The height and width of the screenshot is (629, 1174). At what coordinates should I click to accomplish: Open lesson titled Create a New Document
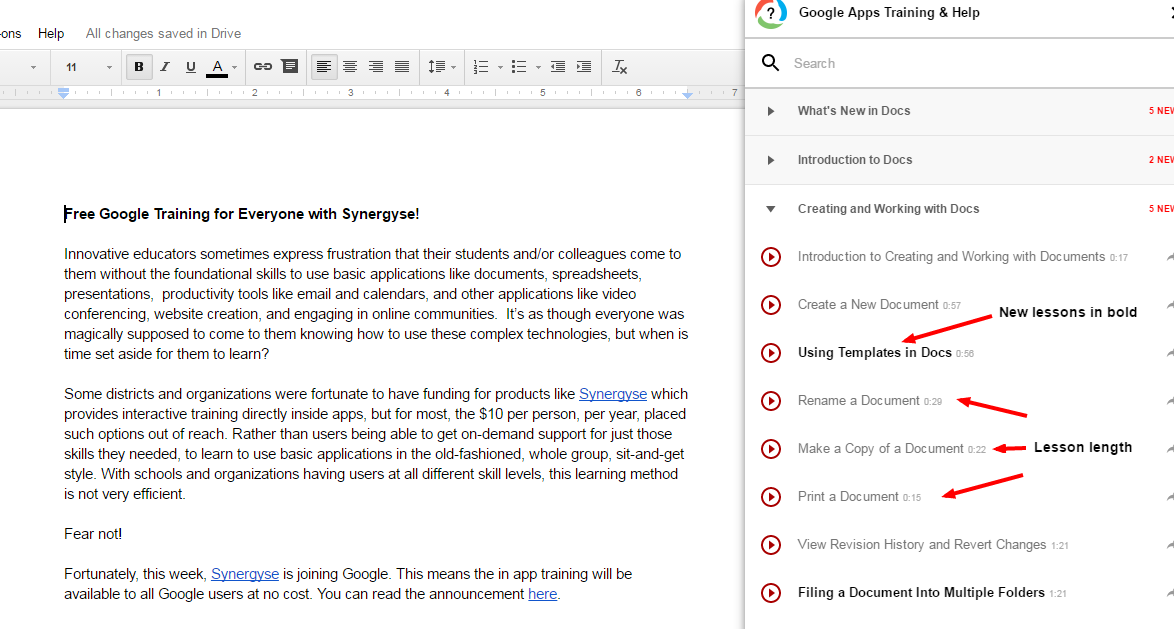[x=868, y=305]
